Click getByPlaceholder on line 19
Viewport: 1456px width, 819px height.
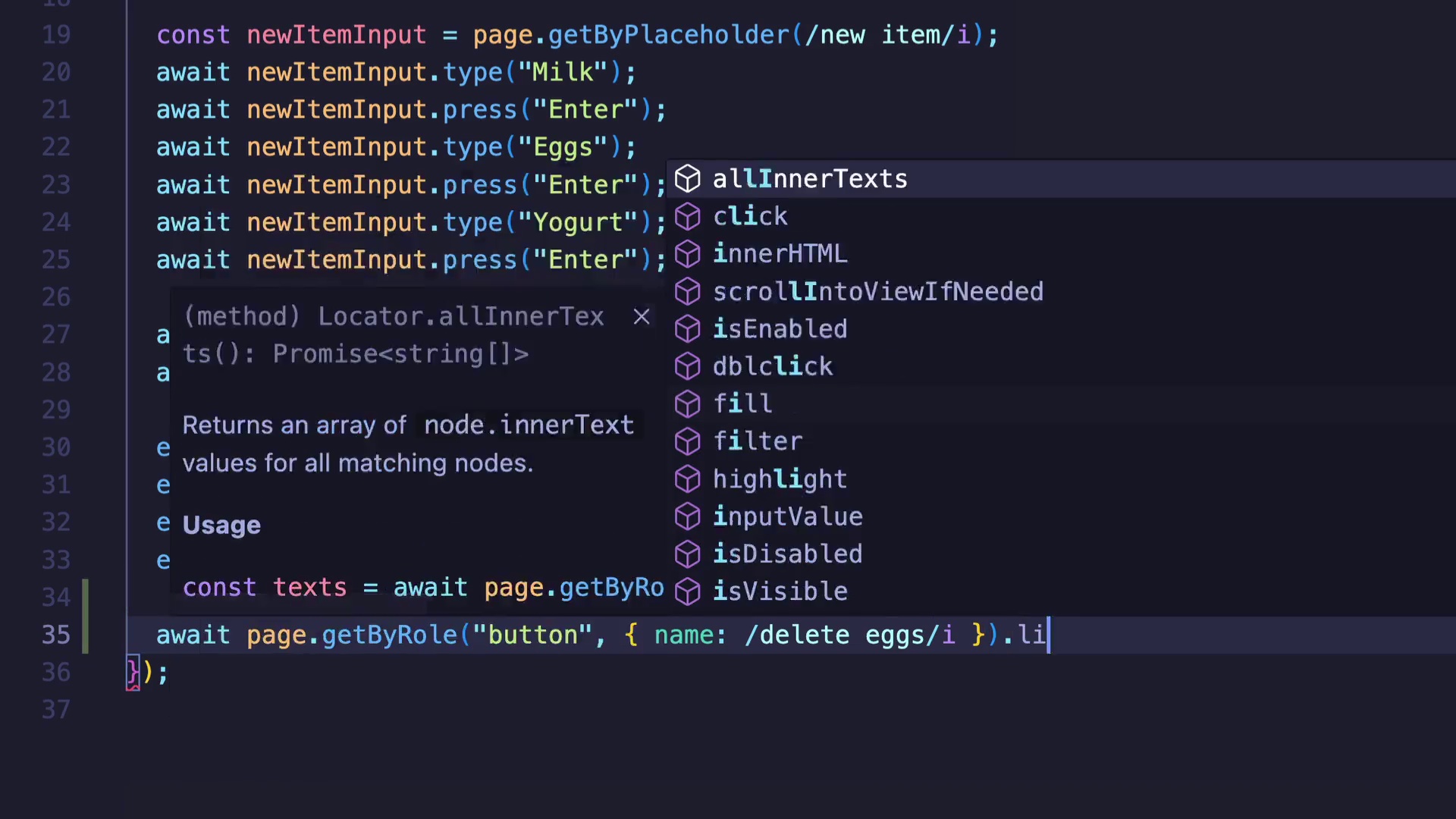(x=669, y=35)
